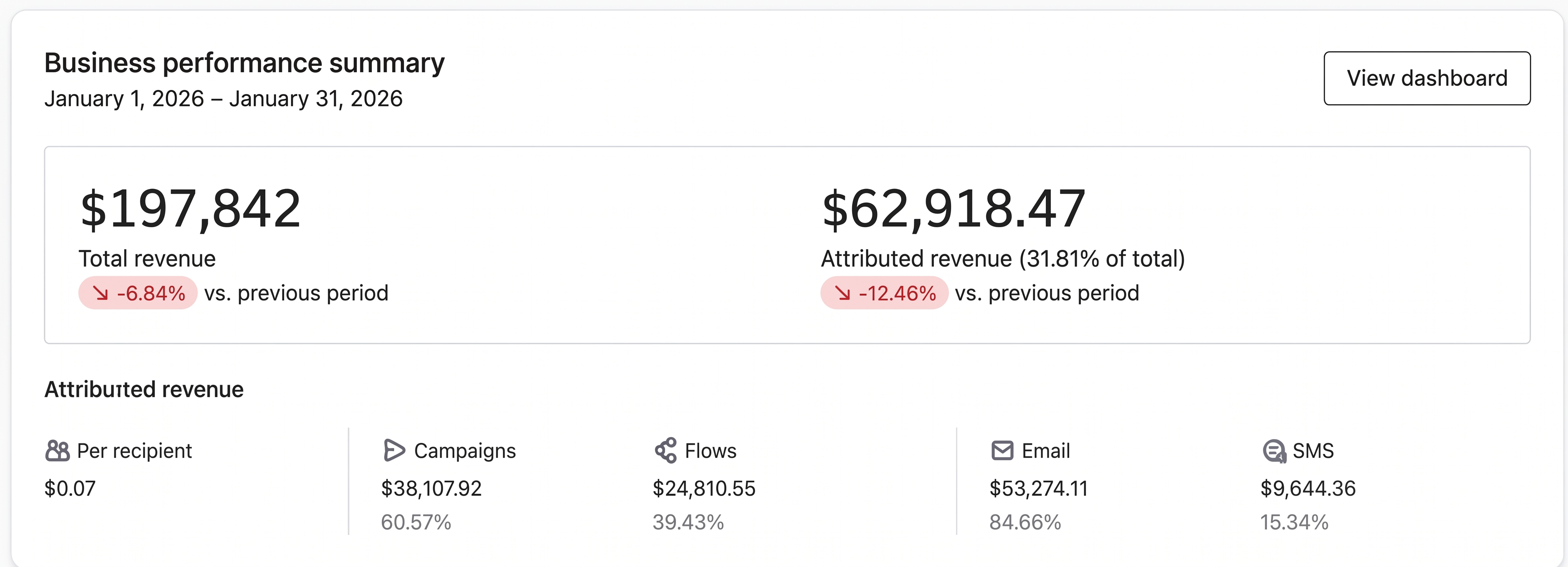Click the -12.46% change indicator badge
The image size is (1568, 567).
(884, 293)
